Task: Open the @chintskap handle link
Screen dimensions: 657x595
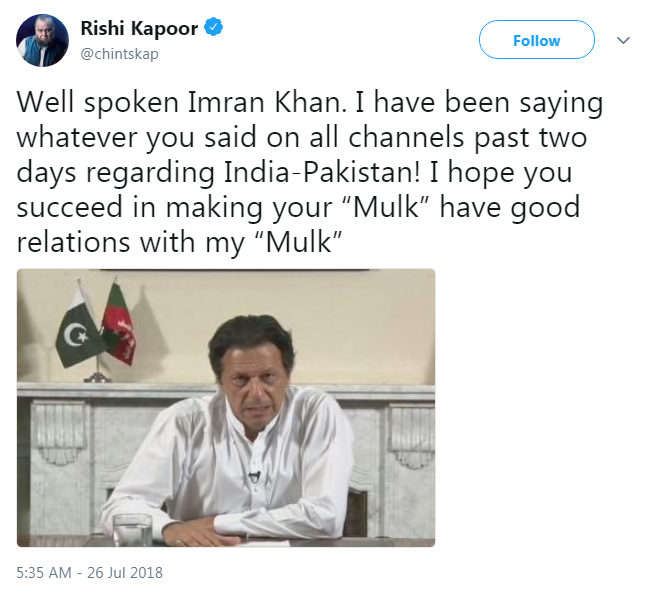Action: tap(119, 53)
